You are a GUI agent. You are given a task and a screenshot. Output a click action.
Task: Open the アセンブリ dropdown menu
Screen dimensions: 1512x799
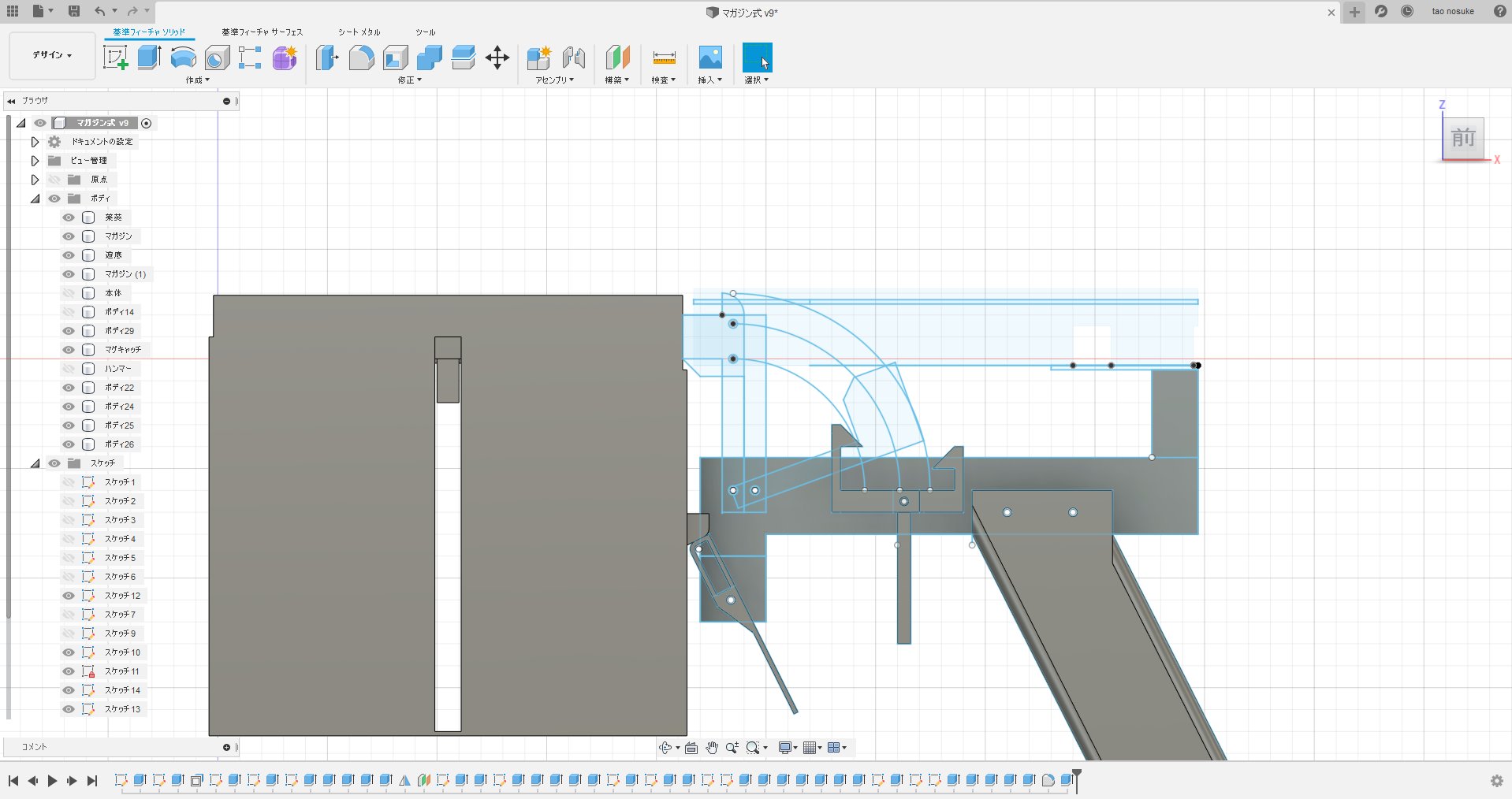point(554,80)
